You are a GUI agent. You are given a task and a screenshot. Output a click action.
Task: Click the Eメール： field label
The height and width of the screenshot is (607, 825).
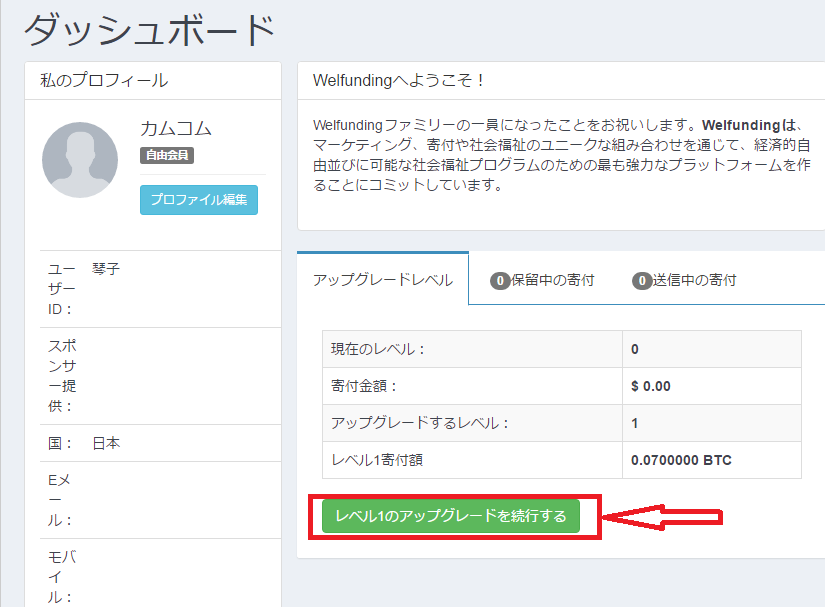tap(59, 500)
